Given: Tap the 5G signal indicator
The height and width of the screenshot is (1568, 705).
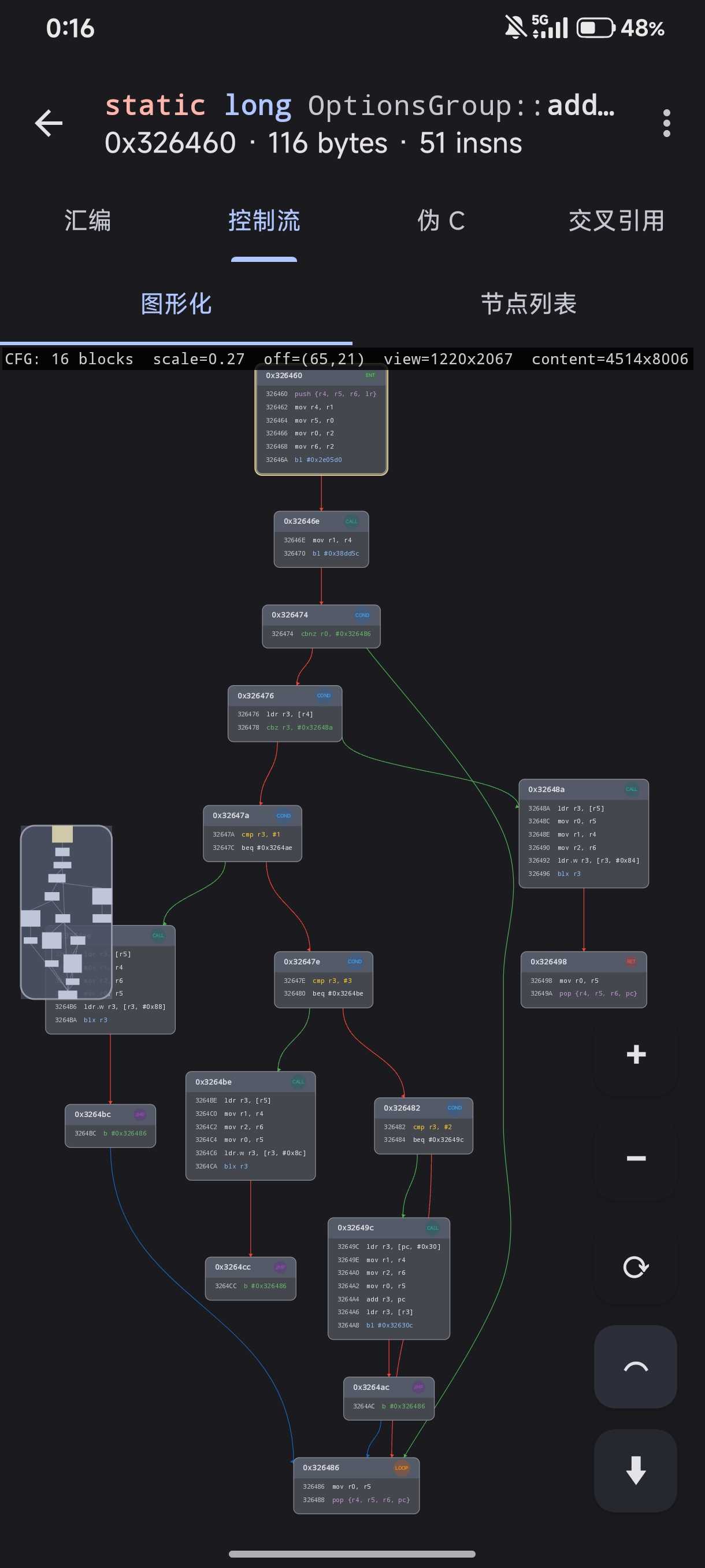Looking at the screenshot, I should pos(550,26).
